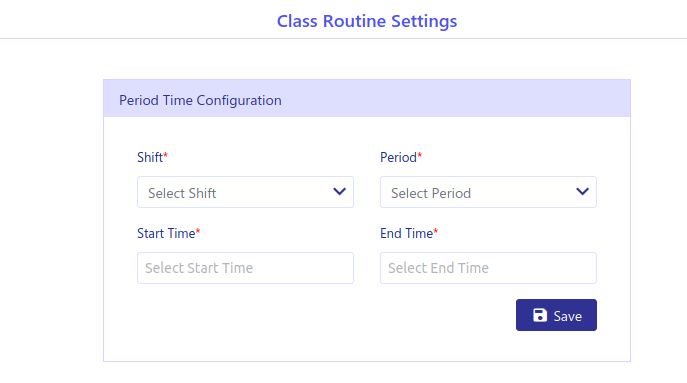The height and width of the screenshot is (383, 687).
Task: Click the floppy disk icon on Save
Action: point(540,315)
